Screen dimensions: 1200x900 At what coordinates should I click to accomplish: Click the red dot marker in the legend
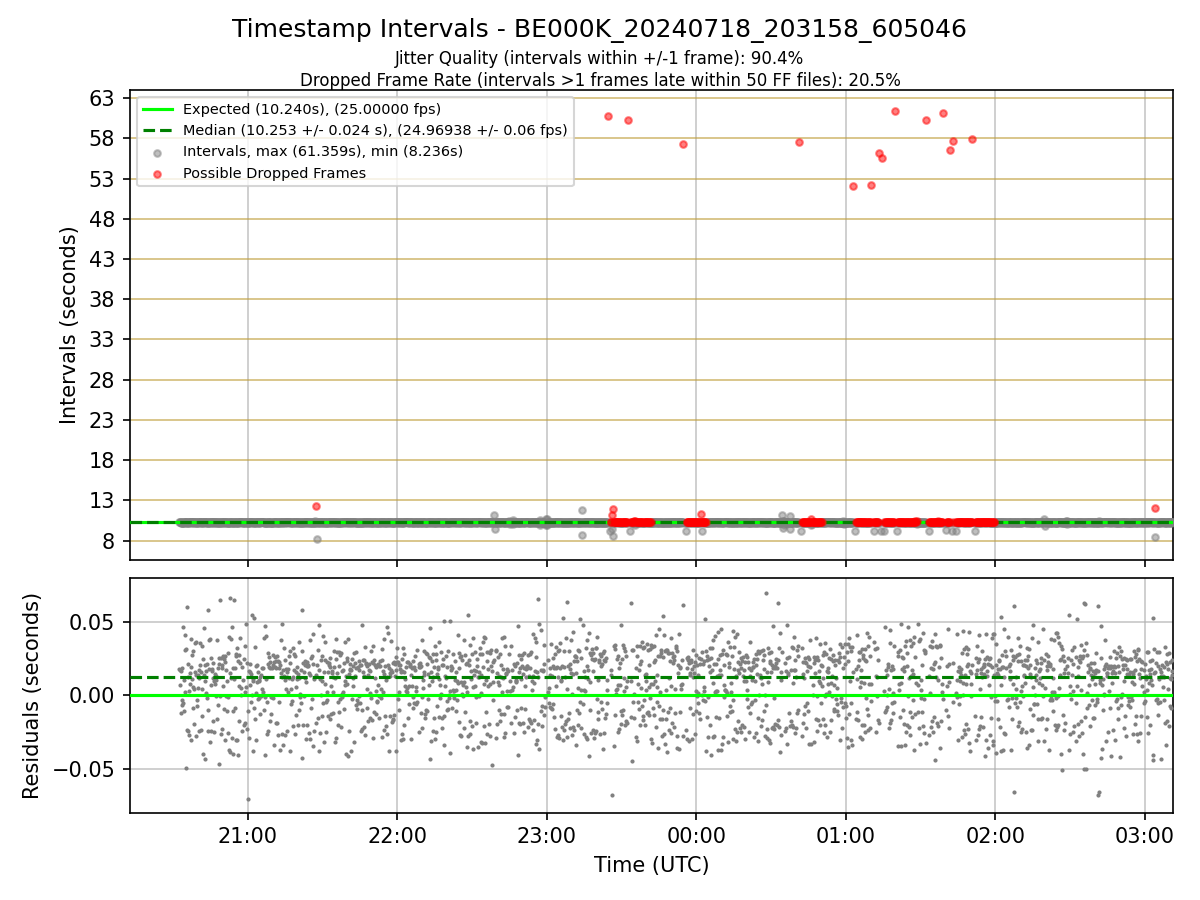coord(158,173)
